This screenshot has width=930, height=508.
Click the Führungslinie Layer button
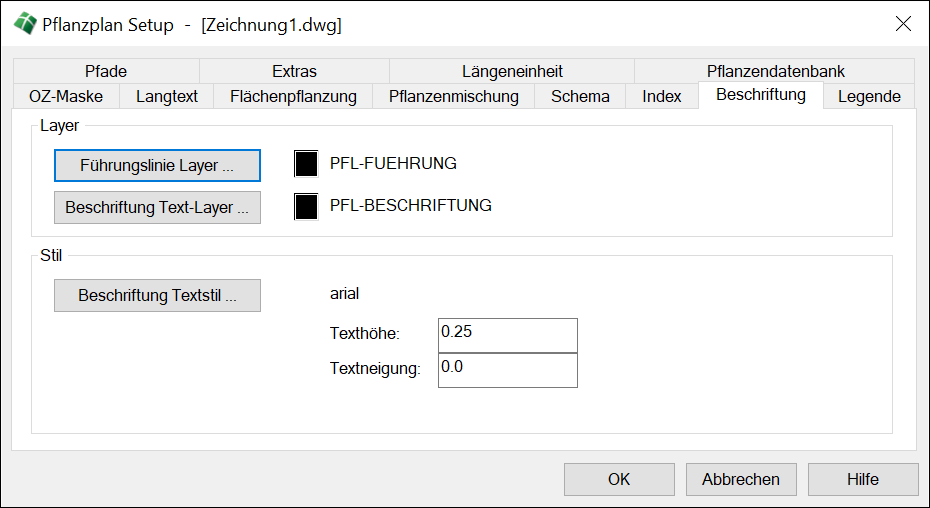(x=157, y=165)
